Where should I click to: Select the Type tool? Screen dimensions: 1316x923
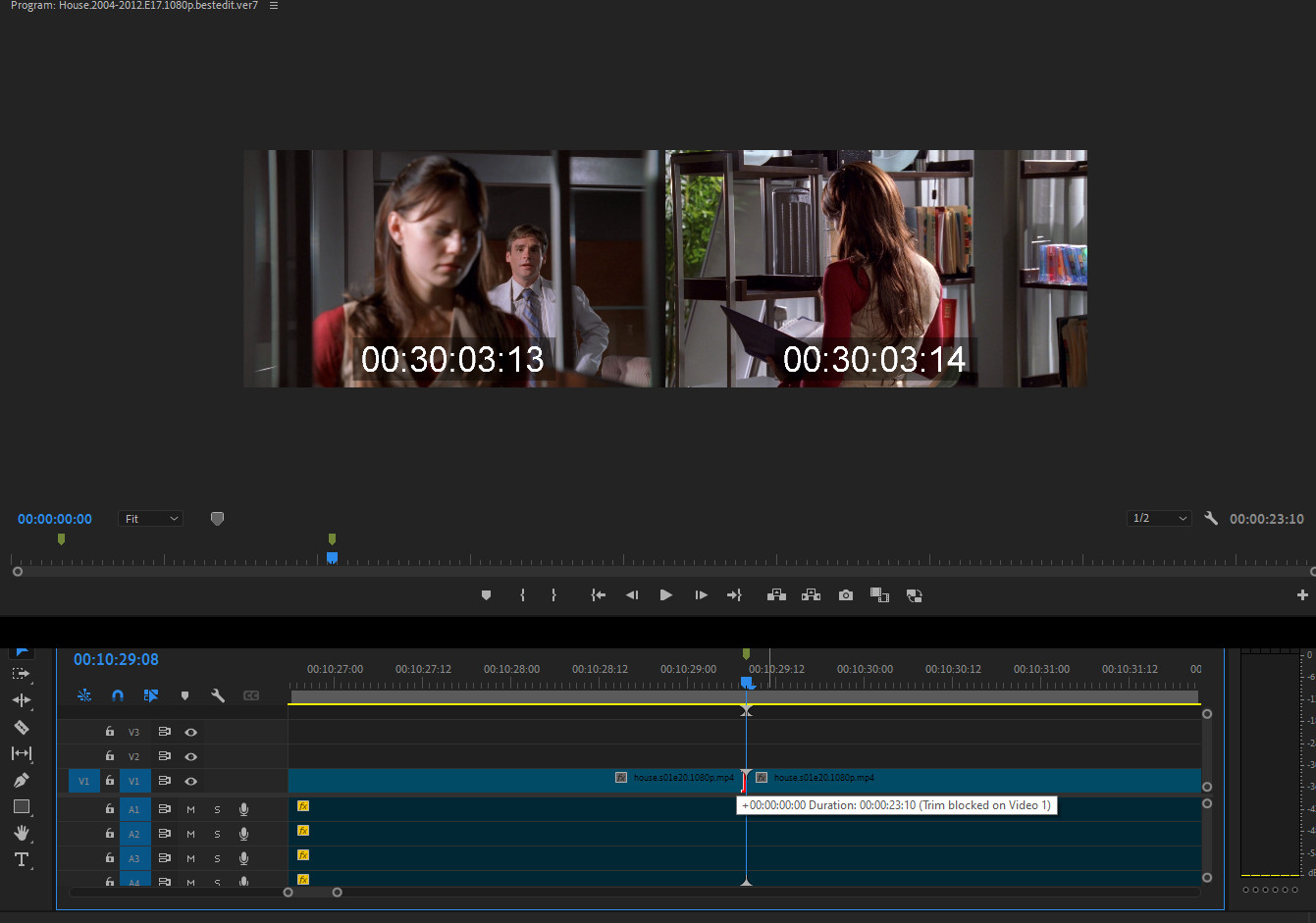pos(21,859)
